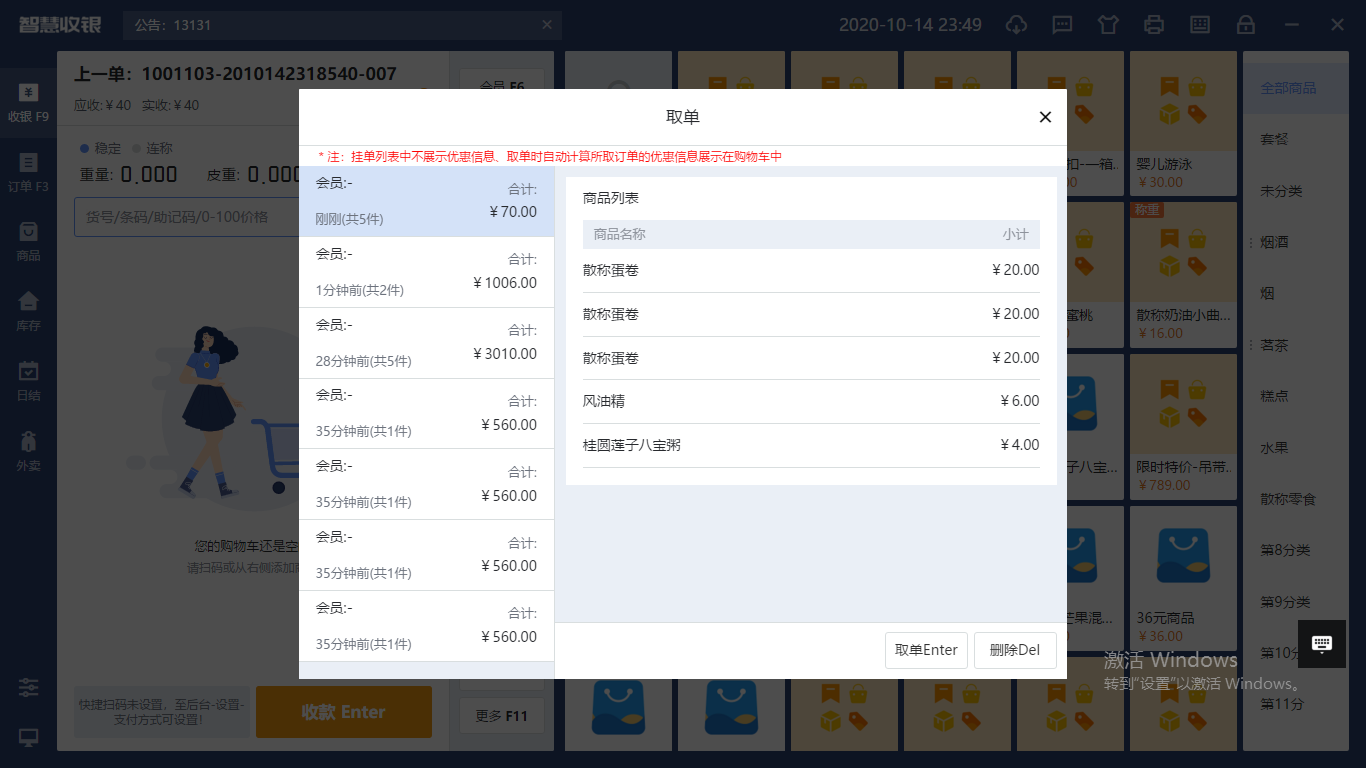
Task: Switch to the 糕点 category tab
Action: (1274, 396)
